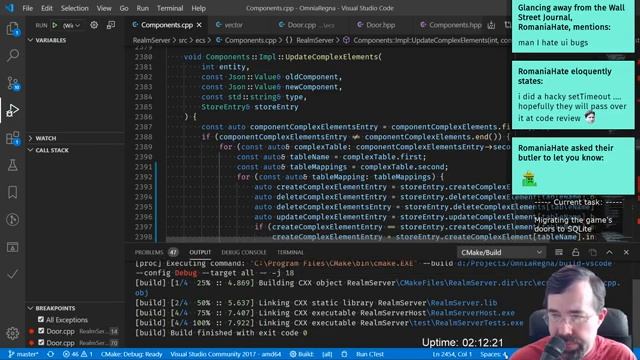The width and height of the screenshot is (640, 360).
Task: Select the Run and Debug view icon
Action: click(x=13, y=110)
